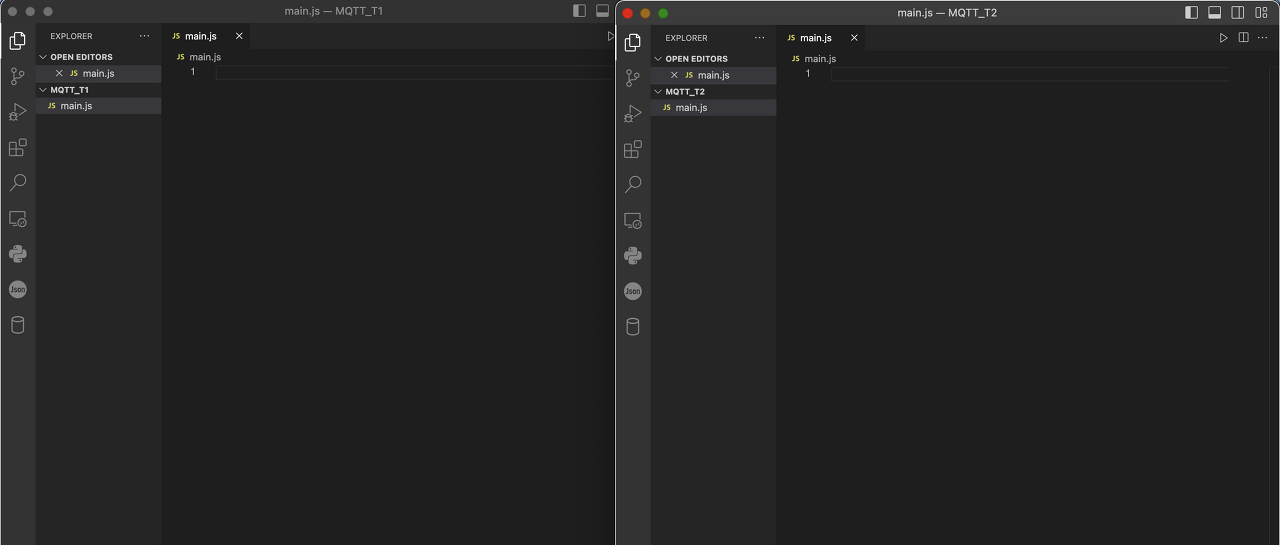Collapse MQTT_T1 folder section
1280x545 pixels.
[98, 89]
